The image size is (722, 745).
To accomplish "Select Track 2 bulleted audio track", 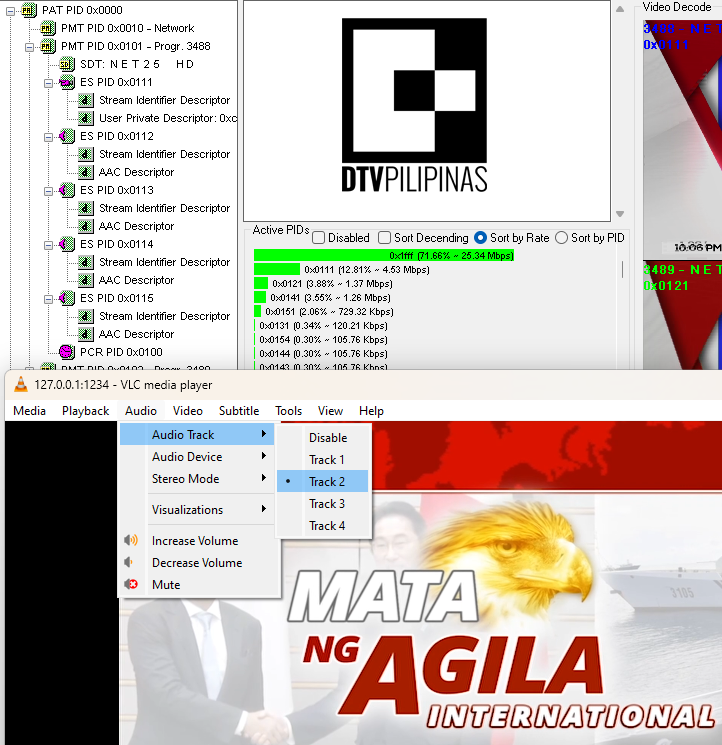I will 323,481.
